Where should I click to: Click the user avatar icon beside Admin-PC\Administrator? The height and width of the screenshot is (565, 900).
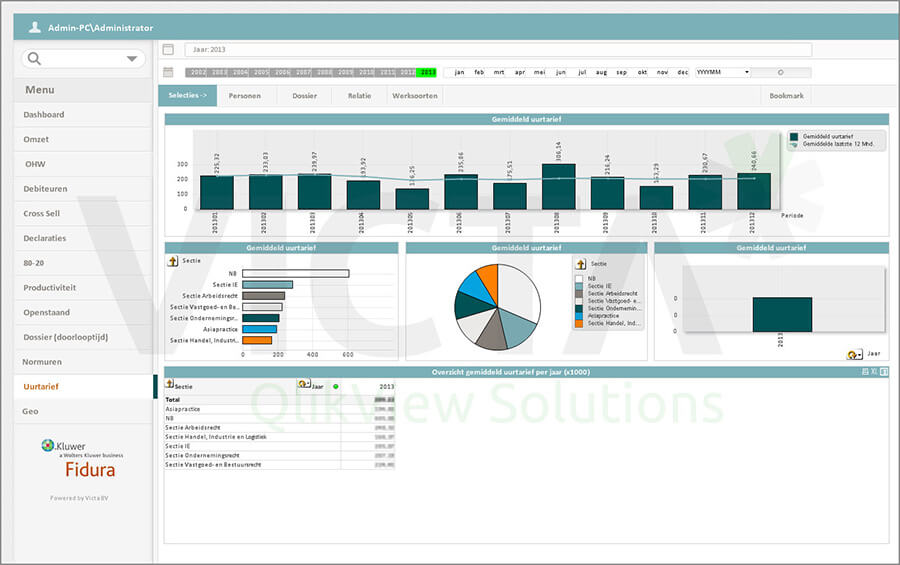tap(34, 26)
